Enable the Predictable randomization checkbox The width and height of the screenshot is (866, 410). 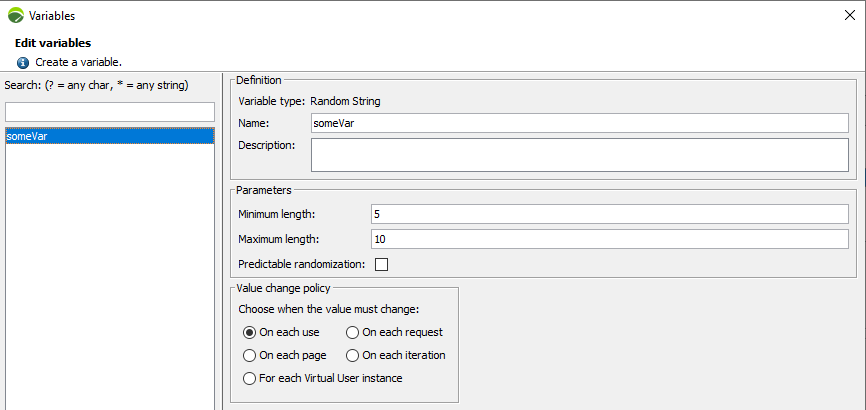(x=381, y=265)
